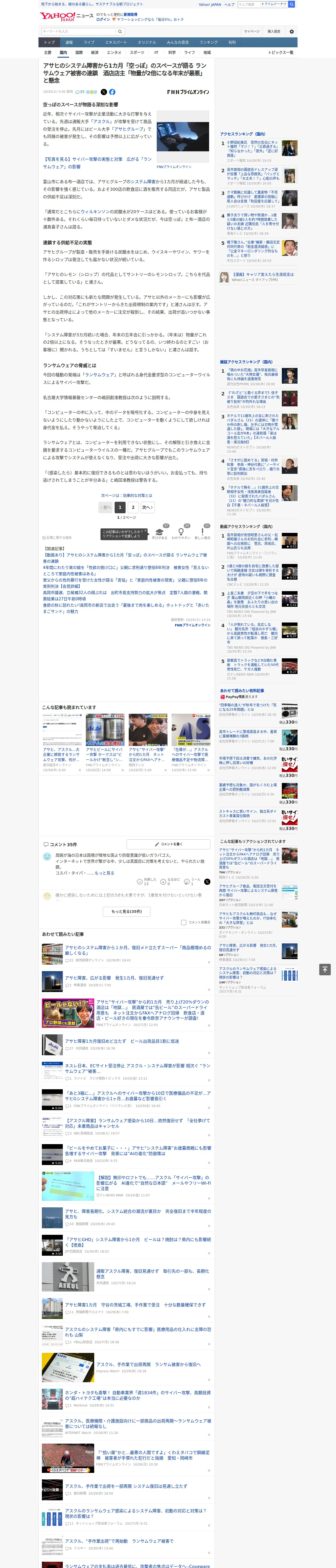This screenshot has height=1568, width=336.
Task: Click the 購入履歴 link
Action: 274,32
